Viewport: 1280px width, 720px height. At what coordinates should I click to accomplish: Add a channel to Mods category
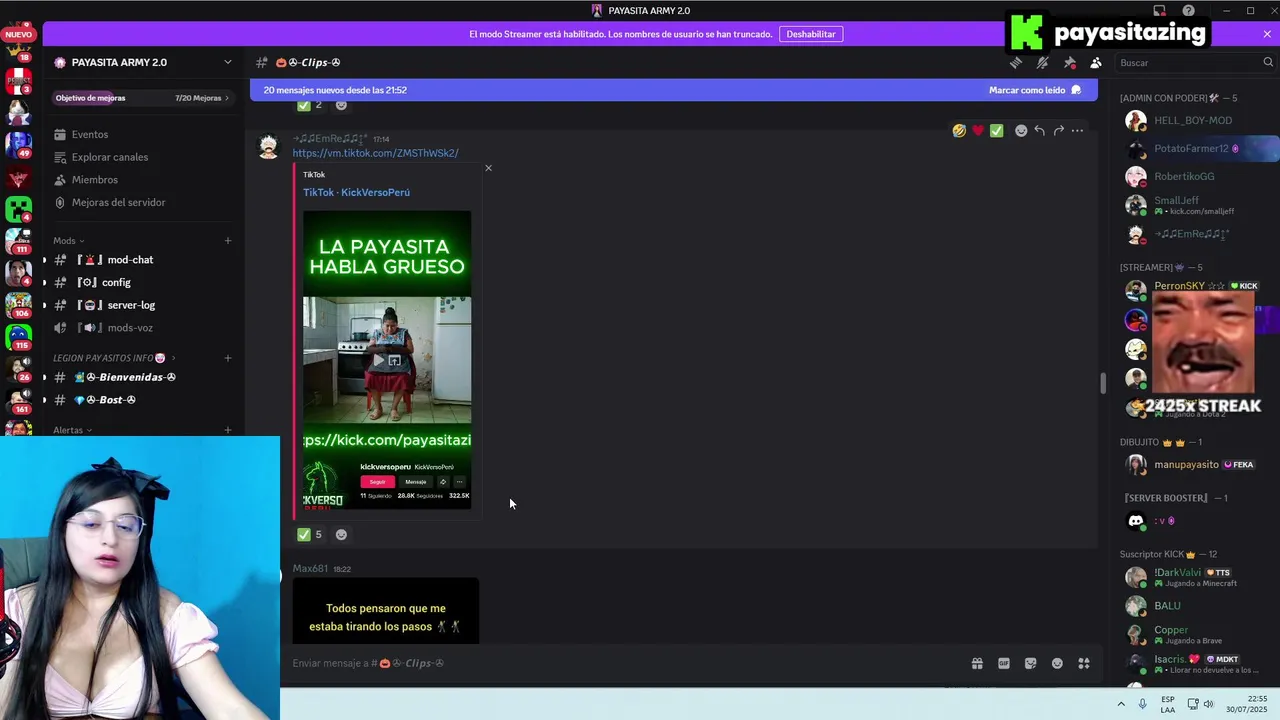228,241
